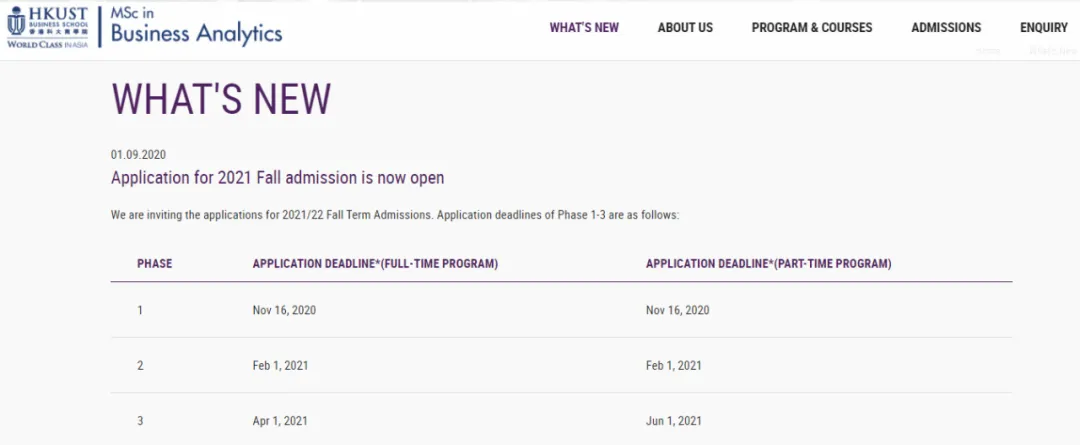Image resolution: width=1080 pixels, height=445 pixels.
Task: Select the Phase 2 part-time deadline Feb 1, 2021
Action: tap(673, 366)
